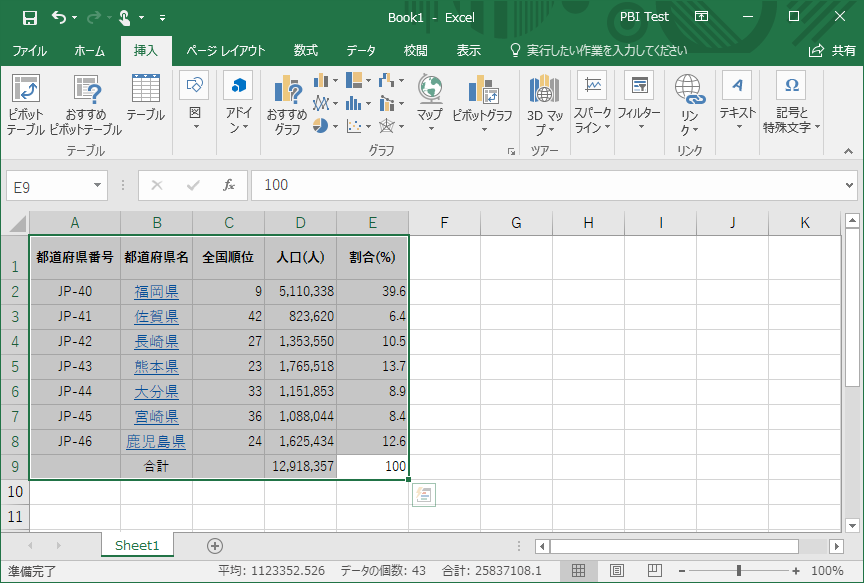Image resolution: width=864 pixels, height=583 pixels.
Task: Expand the Name Box dropdown
Action: pyautogui.click(x=98, y=185)
